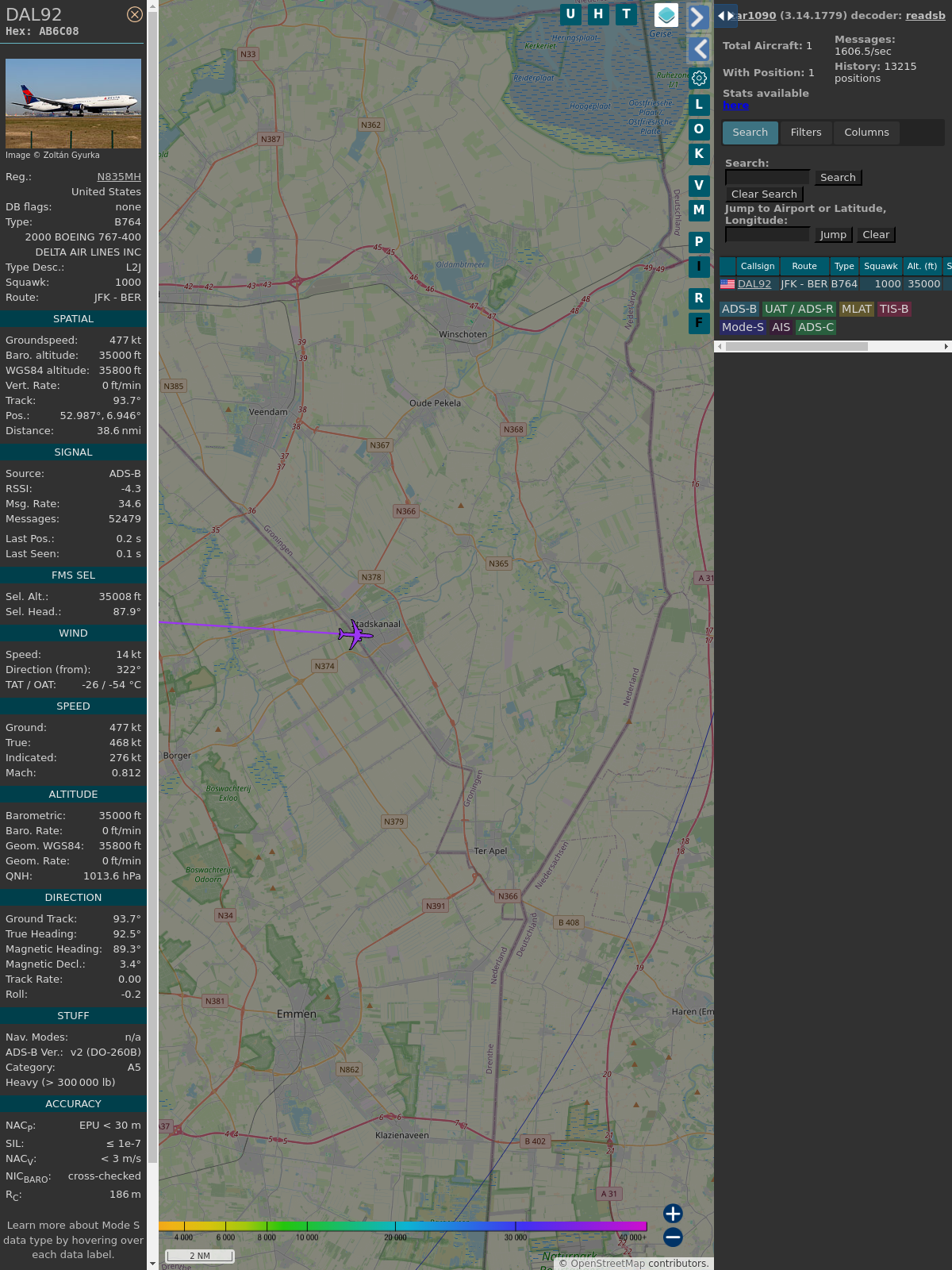Open the readsb decoder link

[x=925, y=15]
